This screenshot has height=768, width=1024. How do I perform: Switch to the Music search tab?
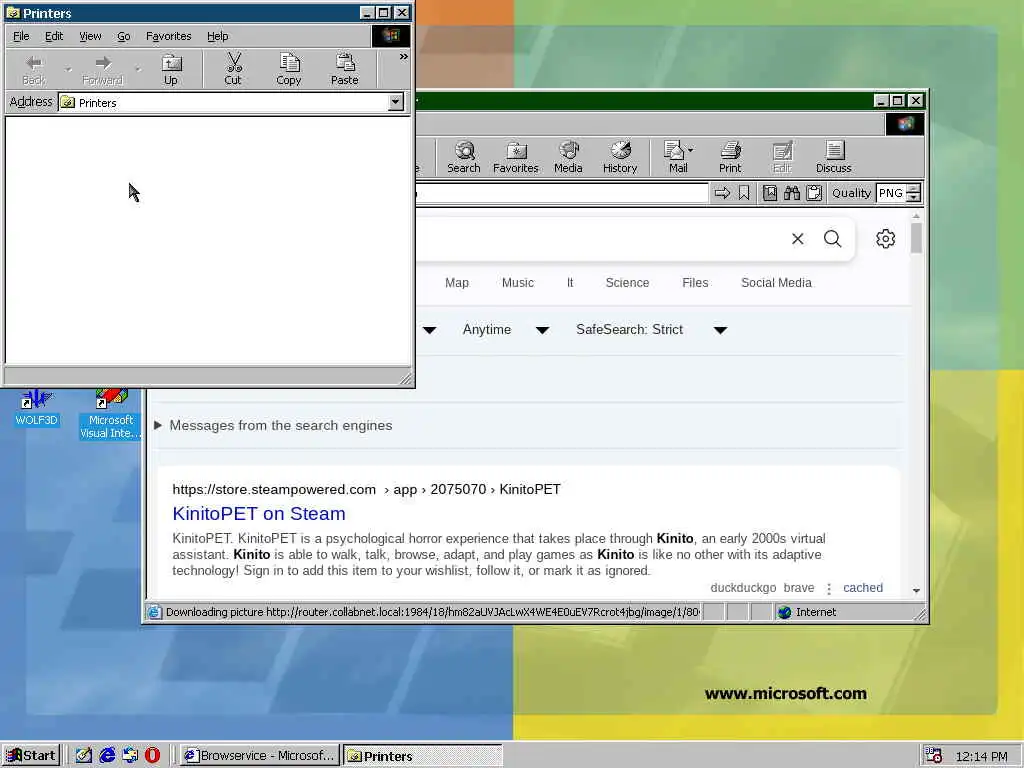(x=518, y=283)
